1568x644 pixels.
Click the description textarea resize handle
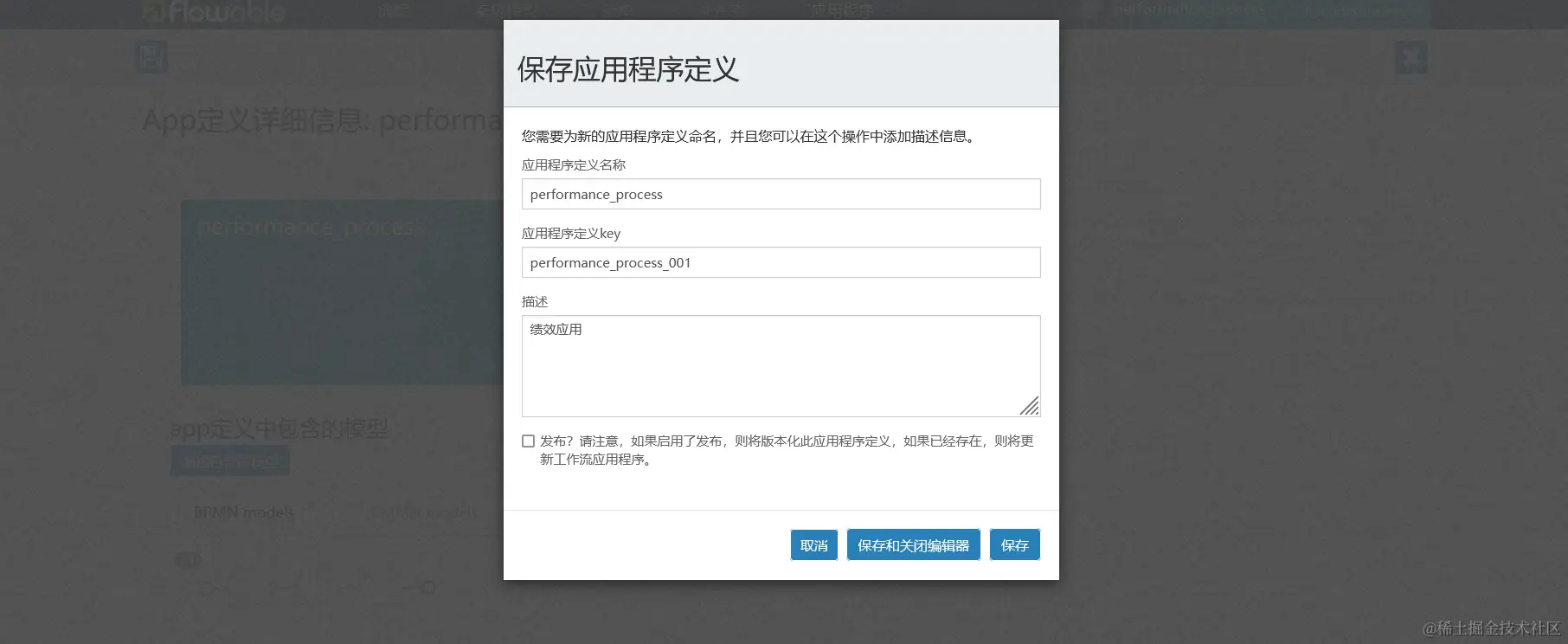pyautogui.click(x=1030, y=406)
